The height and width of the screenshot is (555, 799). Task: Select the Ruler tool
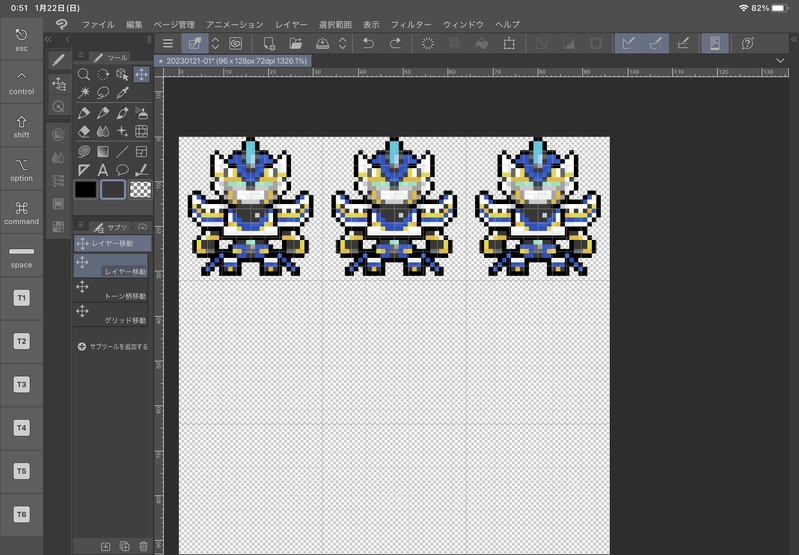84,170
